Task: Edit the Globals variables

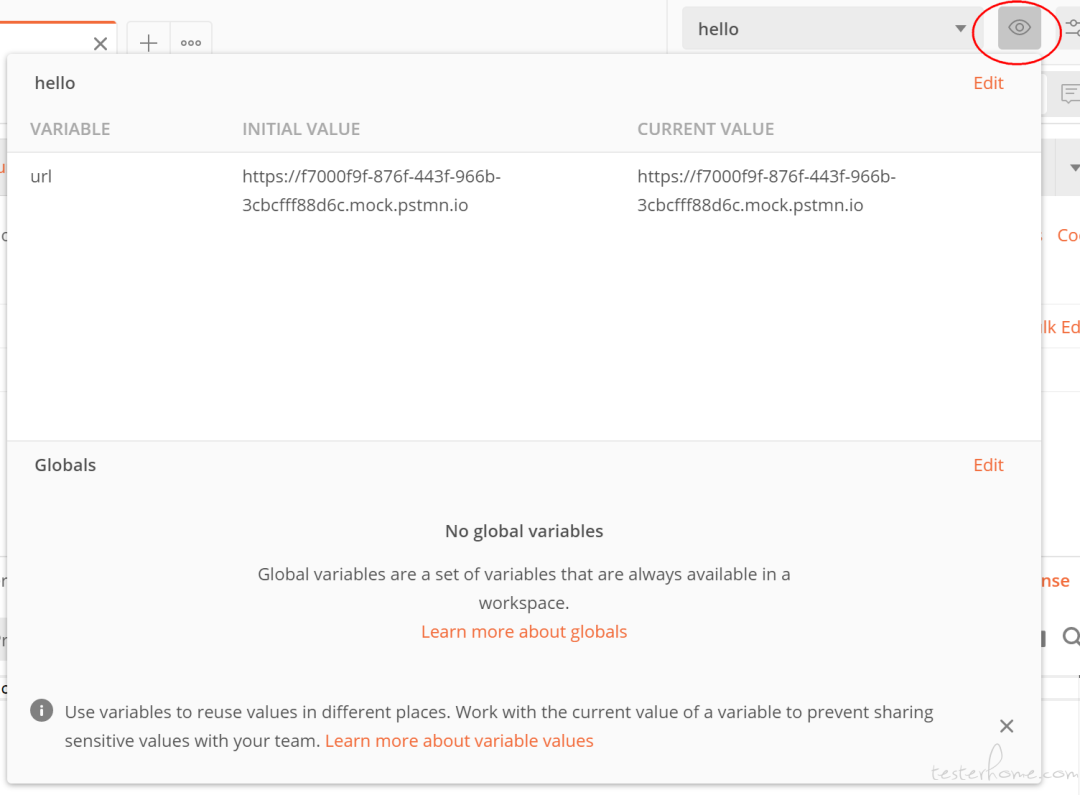Action: (988, 465)
